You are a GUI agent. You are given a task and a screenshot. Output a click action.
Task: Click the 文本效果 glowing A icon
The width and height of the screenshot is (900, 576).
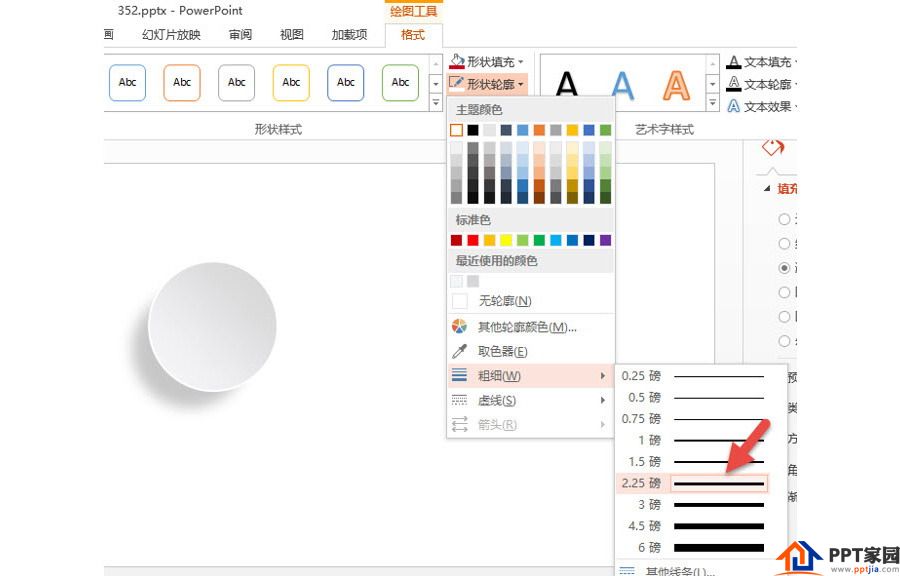(x=734, y=106)
